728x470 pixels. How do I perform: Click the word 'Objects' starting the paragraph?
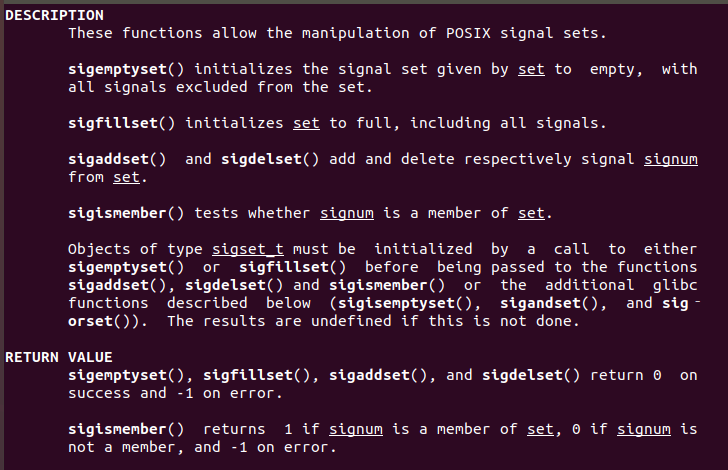pyautogui.click(x=99, y=249)
